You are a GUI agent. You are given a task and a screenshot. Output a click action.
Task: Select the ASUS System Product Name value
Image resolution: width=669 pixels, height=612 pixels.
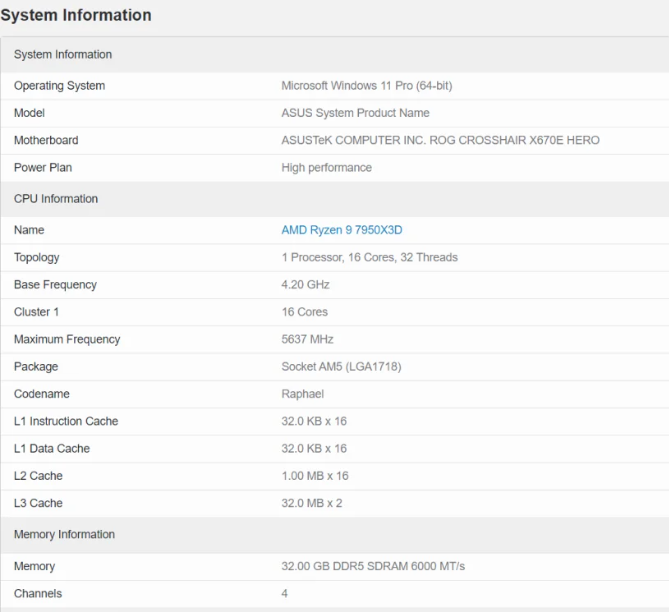pos(355,113)
